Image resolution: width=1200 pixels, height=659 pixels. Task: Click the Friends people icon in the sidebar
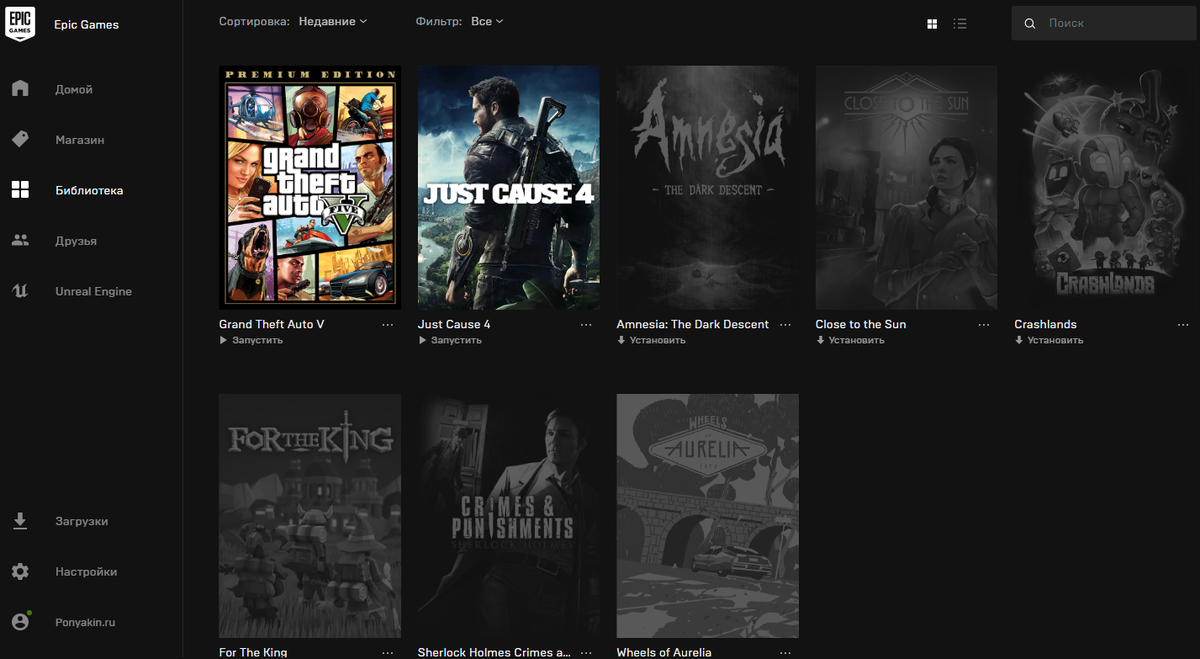(20, 241)
